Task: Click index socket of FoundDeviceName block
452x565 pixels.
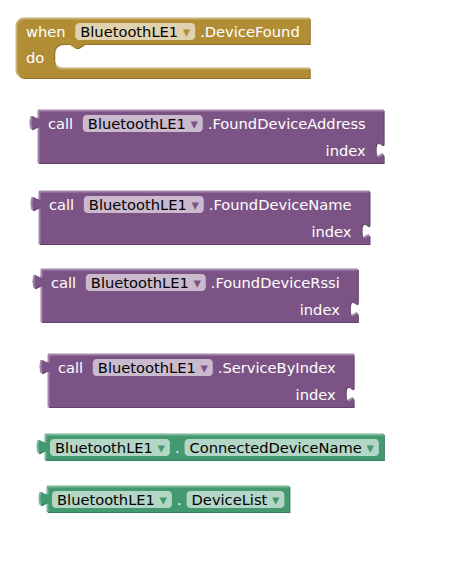Action: pyautogui.click(x=367, y=232)
